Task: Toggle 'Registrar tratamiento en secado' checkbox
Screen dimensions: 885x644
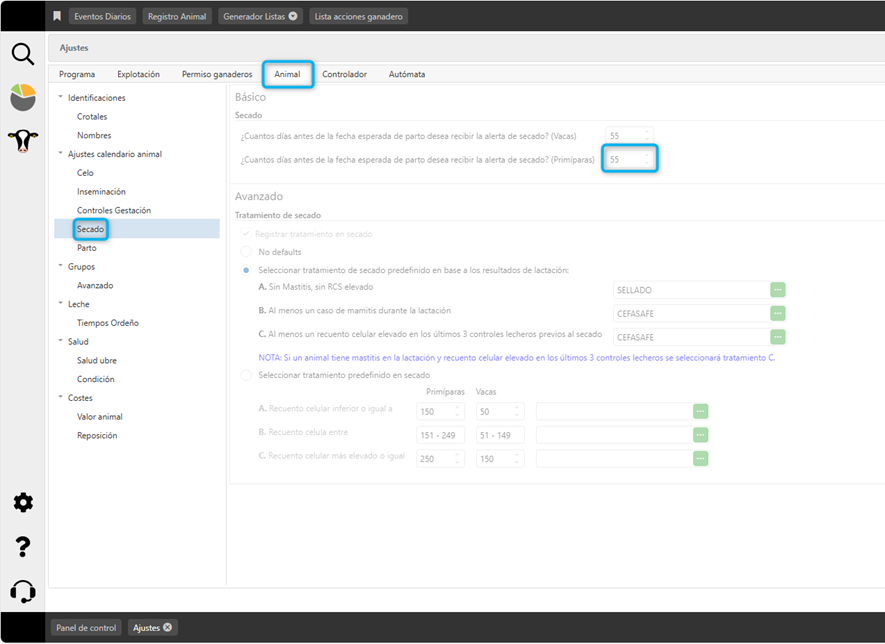Action: click(247, 234)
